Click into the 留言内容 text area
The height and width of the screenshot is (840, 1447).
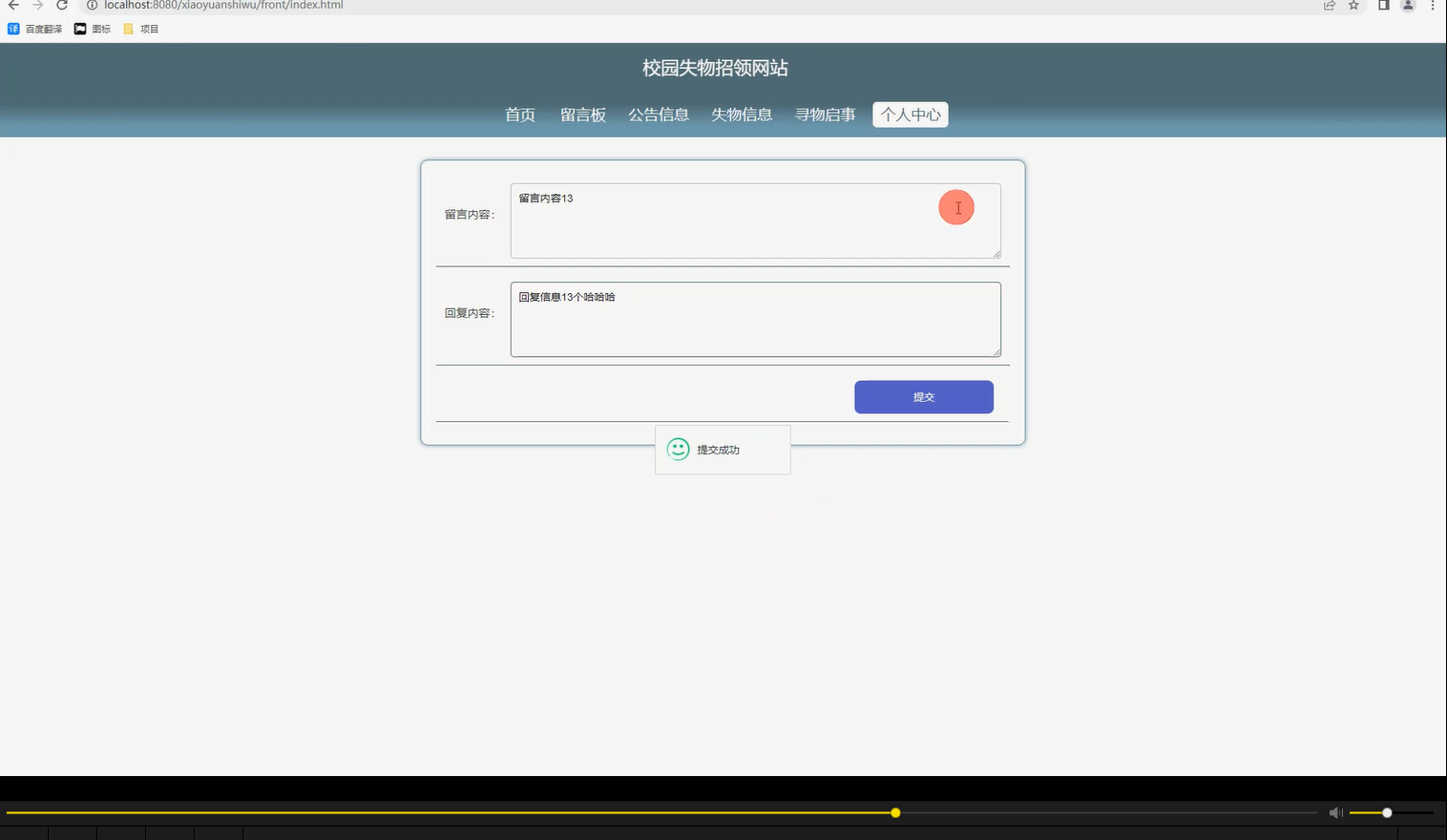pos(756,220)
